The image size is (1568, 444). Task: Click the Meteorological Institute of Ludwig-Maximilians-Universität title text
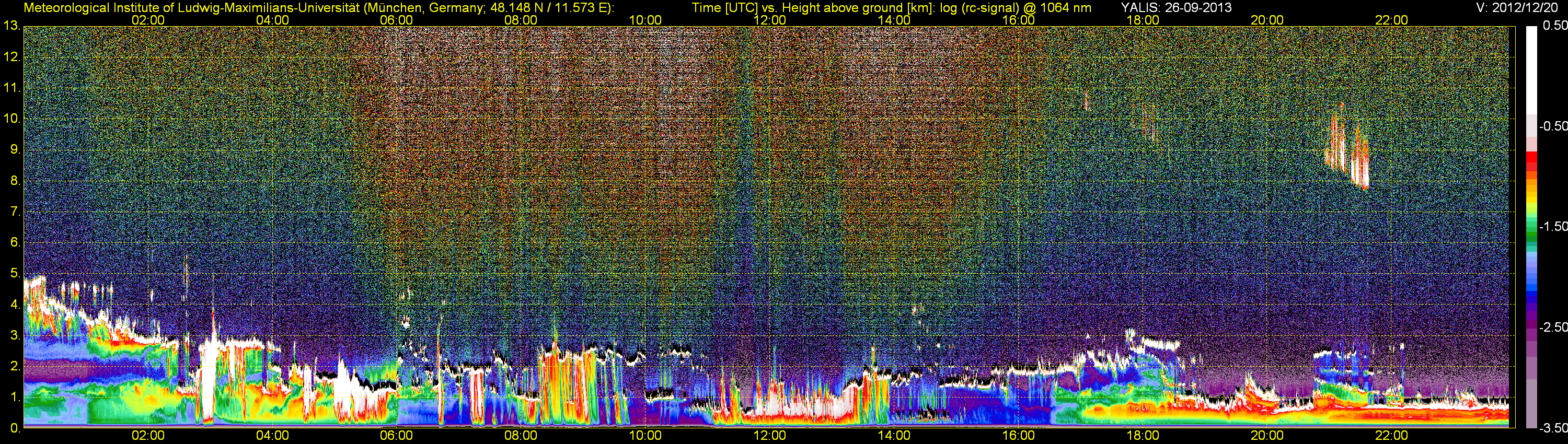click(318, 8)
